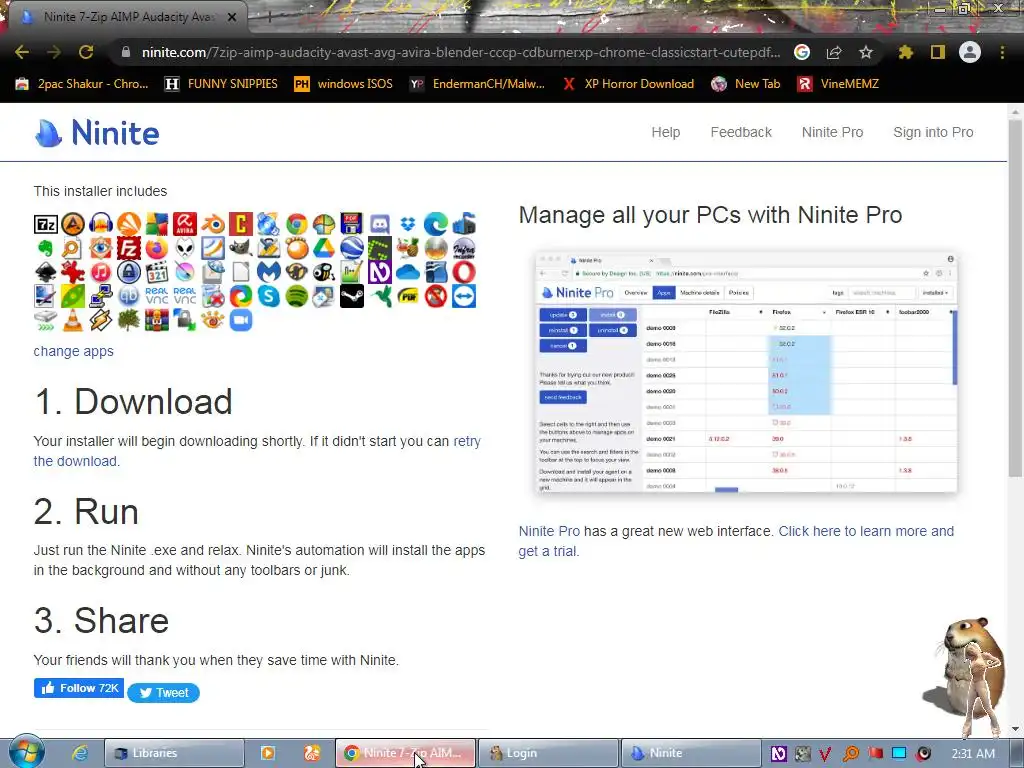1024x768 pixels.
Task: Click the Google Drive triangle icon
Action: [325, 249]
